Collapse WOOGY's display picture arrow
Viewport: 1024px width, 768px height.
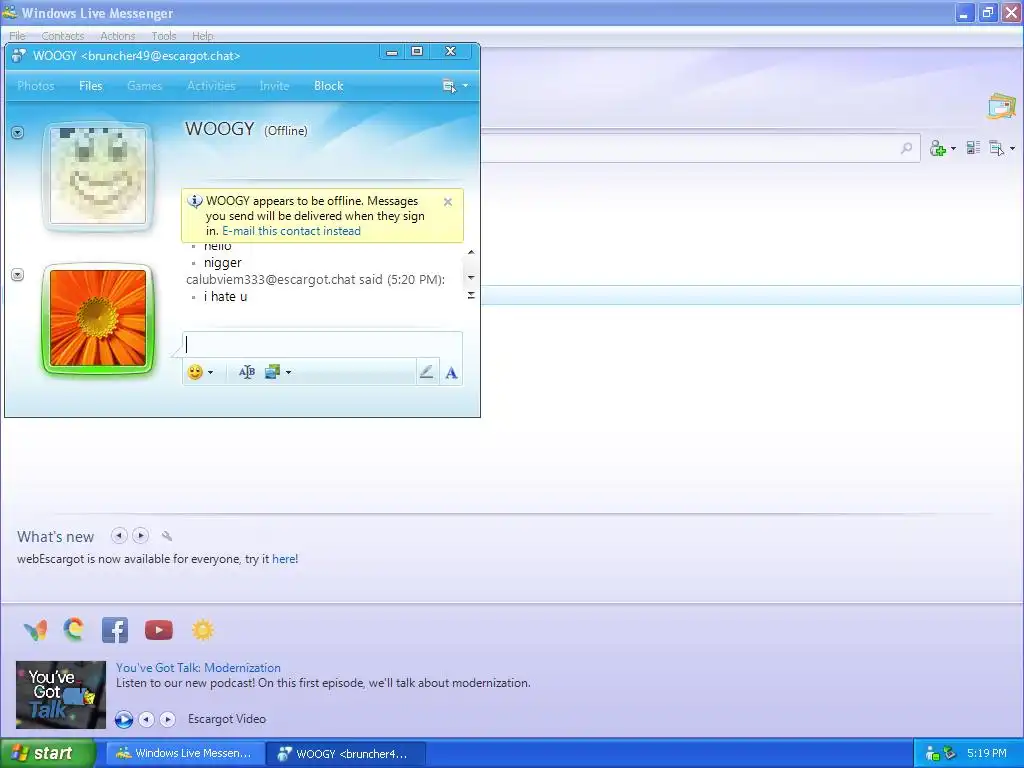pos(18,133)
